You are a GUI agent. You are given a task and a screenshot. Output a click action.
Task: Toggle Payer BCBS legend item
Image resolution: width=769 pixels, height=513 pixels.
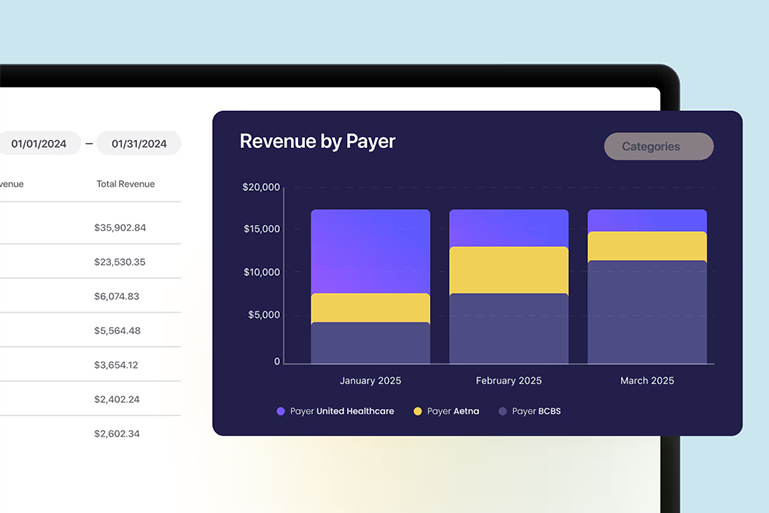[530, 411]
